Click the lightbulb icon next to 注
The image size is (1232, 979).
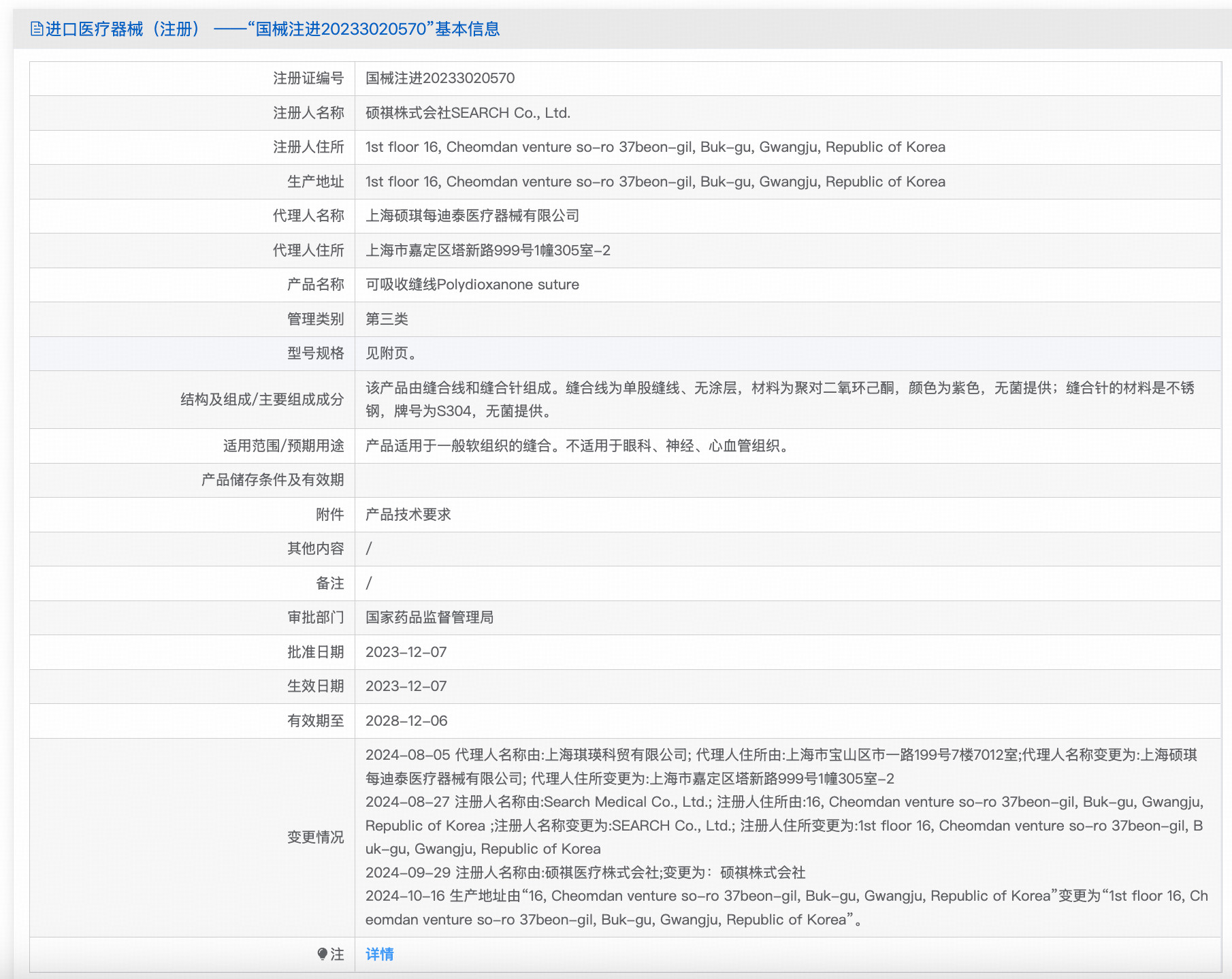click(323, 954)
